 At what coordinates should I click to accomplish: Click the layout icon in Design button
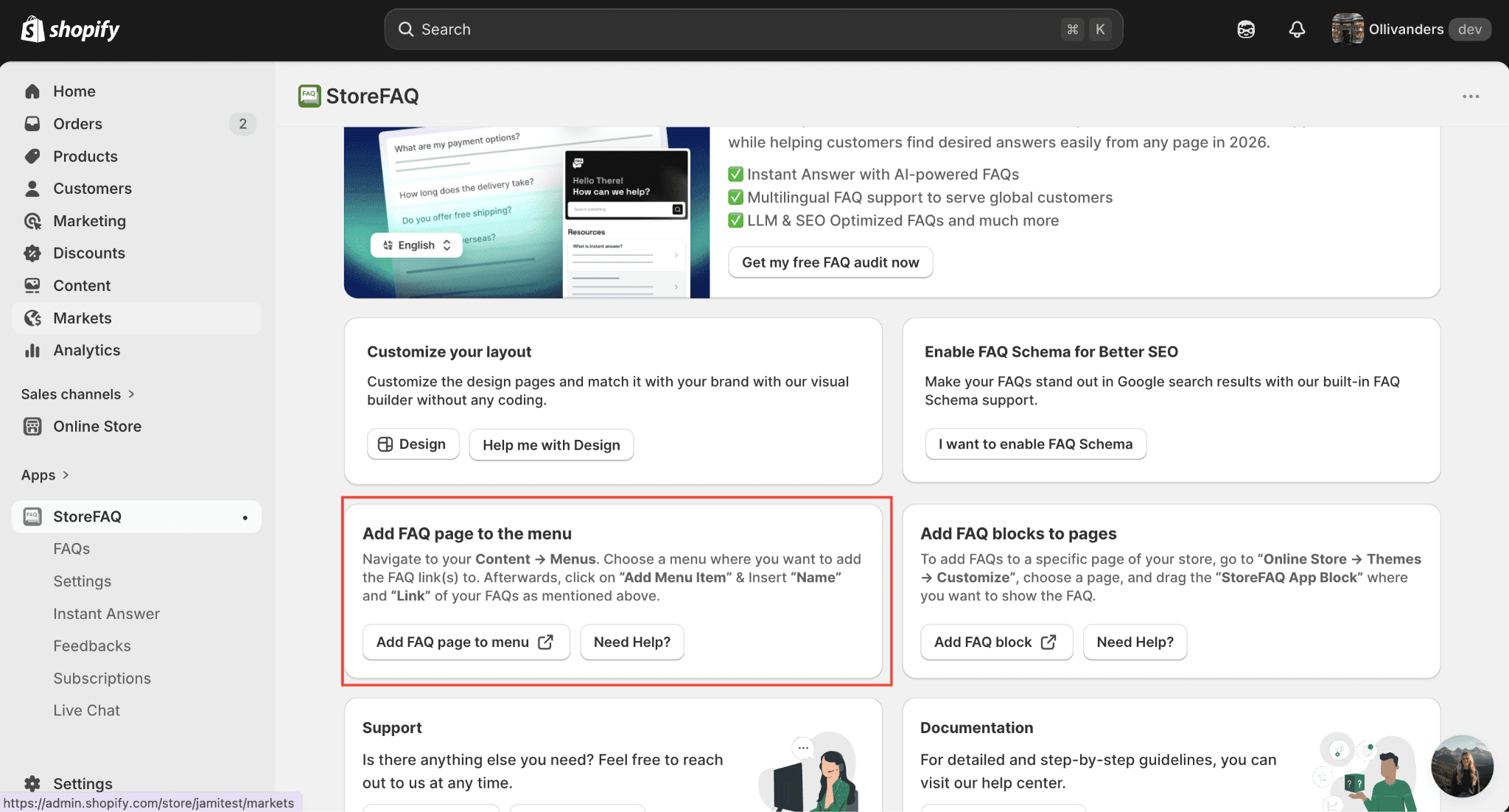[x=385, y=444]
